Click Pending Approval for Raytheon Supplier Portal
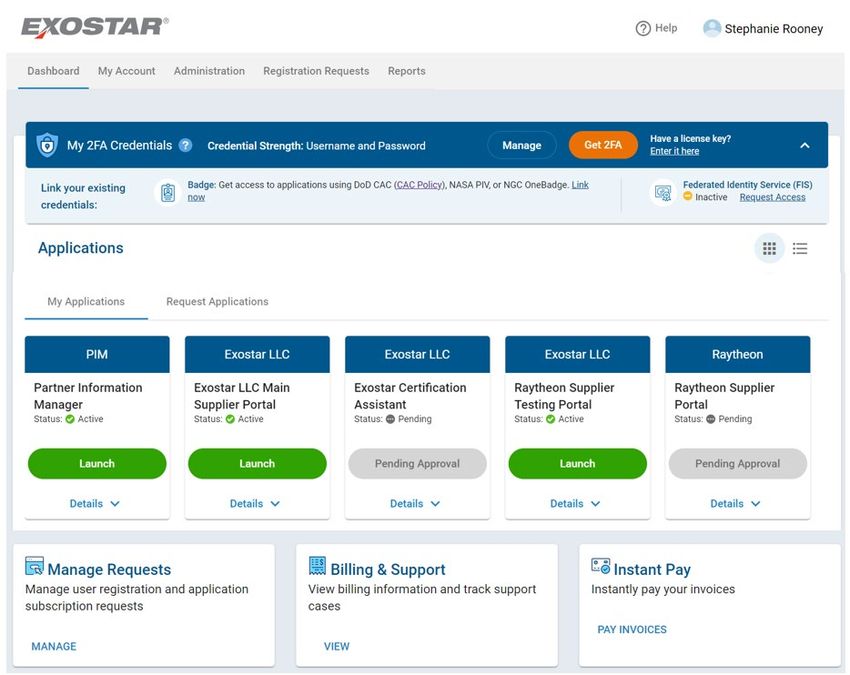The image size is (850, 675). point(738,464)
